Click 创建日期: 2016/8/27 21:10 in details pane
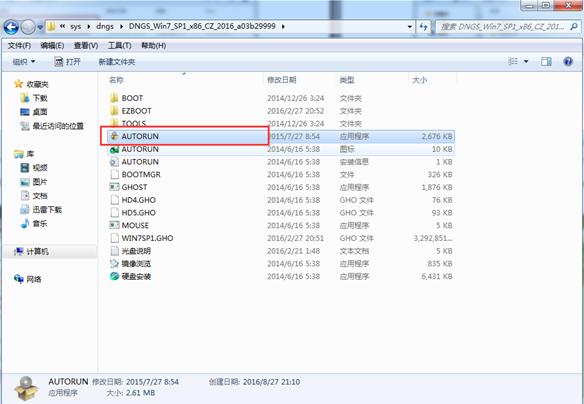The height and width of the screenshot is (404, 584). pos(254,382)
